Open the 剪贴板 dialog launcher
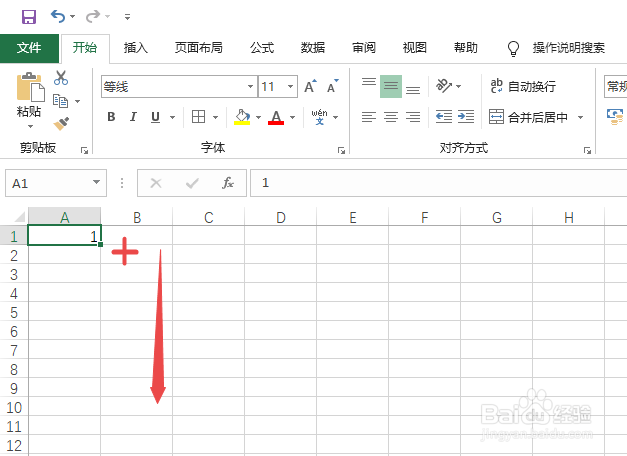Image resolution: width=627 pixels, height=456 pixels. point(84,150)
